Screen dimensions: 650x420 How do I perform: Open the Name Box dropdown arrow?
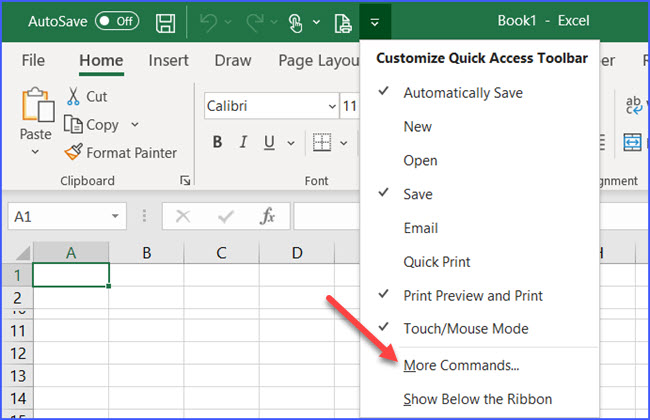pos(115,216)
